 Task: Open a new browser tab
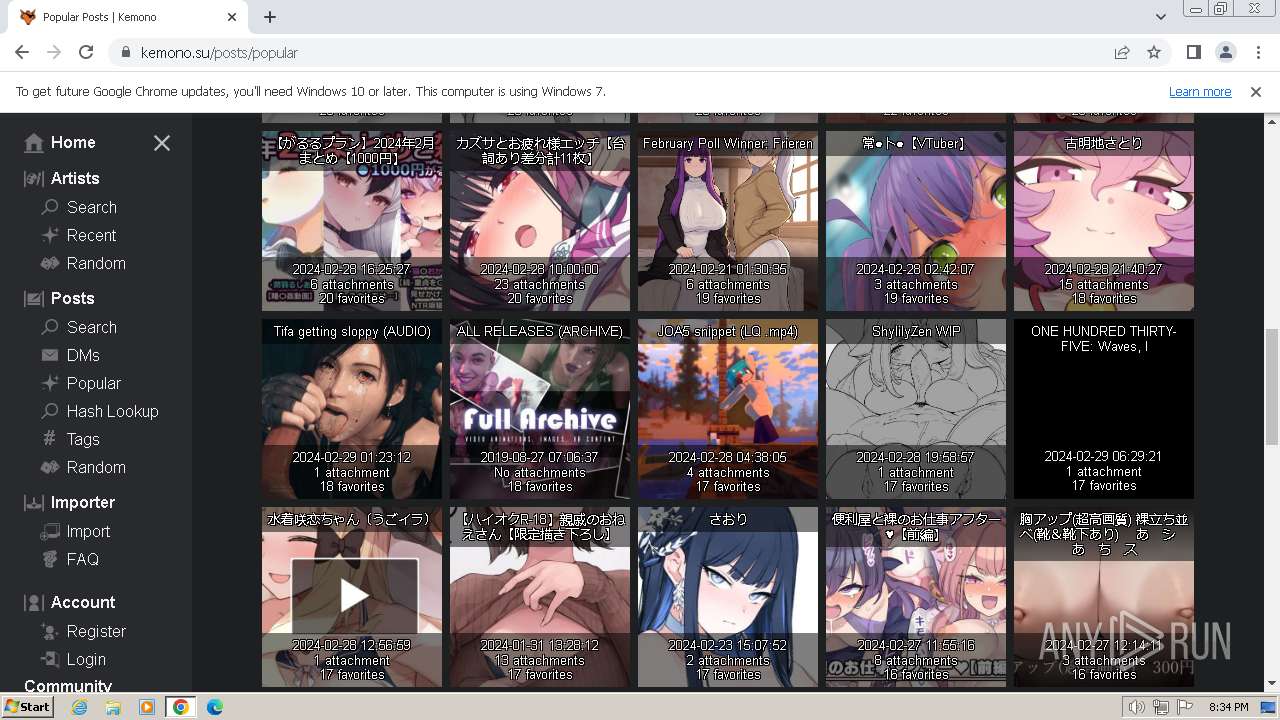(270, 17)
